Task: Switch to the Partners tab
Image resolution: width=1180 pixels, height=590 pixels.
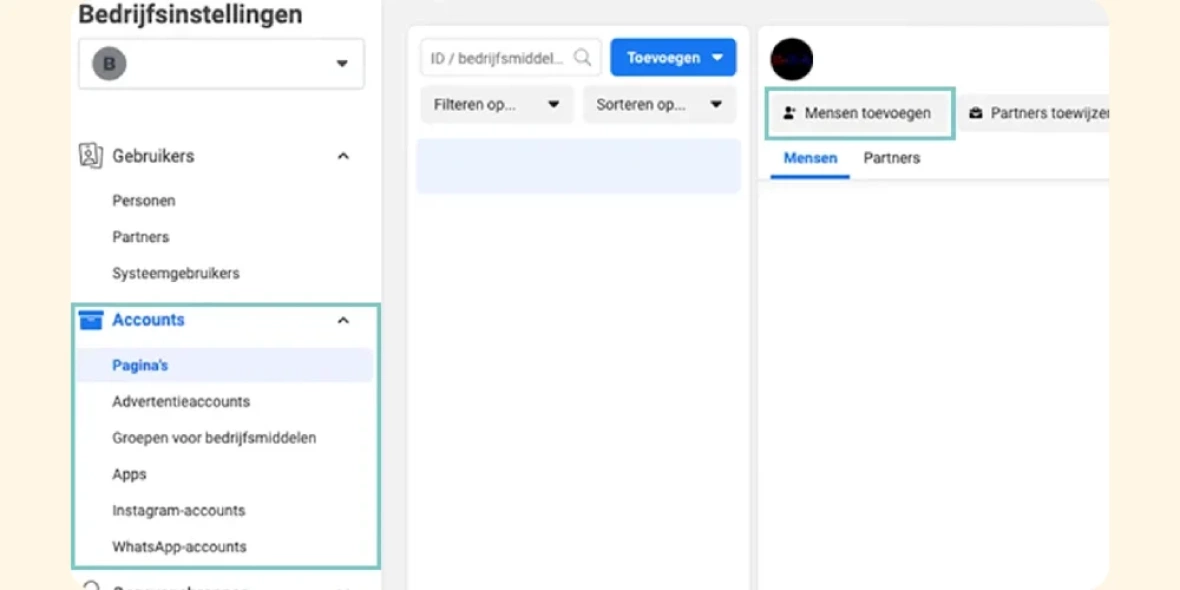Action: 891,158
